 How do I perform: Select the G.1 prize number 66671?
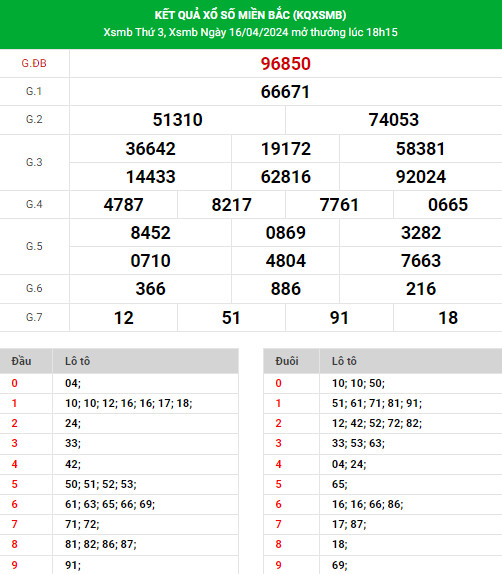[x=286, y=92]
